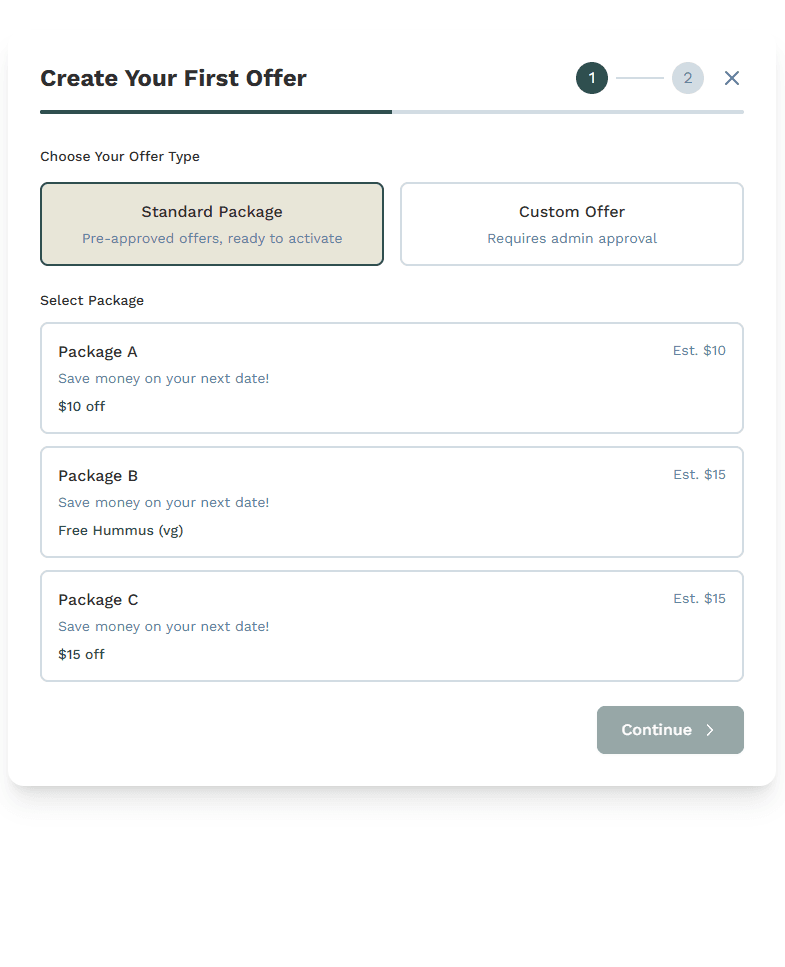Click the Select Package label
The image size is (785, 967).
point(92,300)
